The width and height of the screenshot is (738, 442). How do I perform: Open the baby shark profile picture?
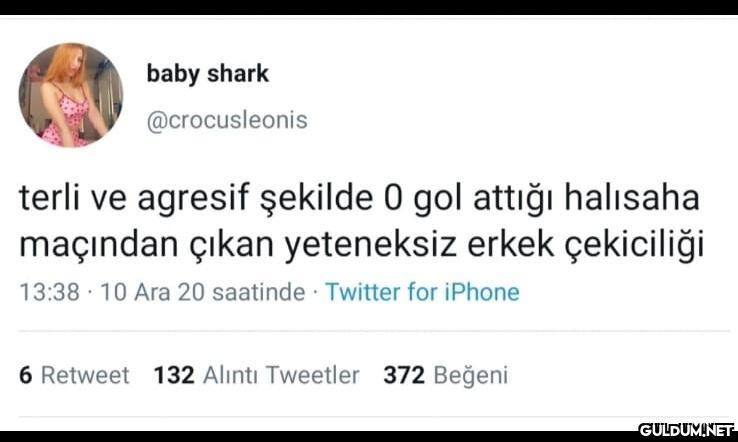(x=71, y=96)
